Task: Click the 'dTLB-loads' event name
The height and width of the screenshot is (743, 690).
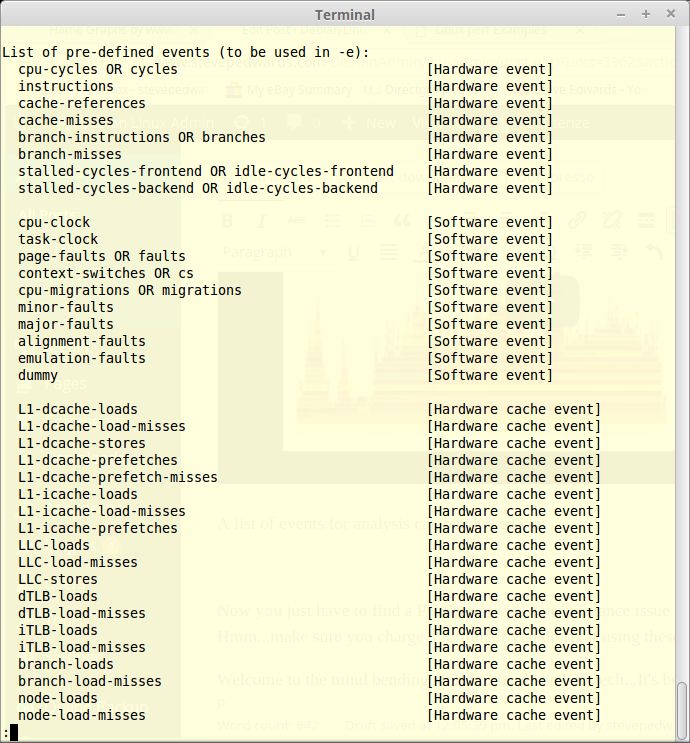Action: [x=58, y=596]
